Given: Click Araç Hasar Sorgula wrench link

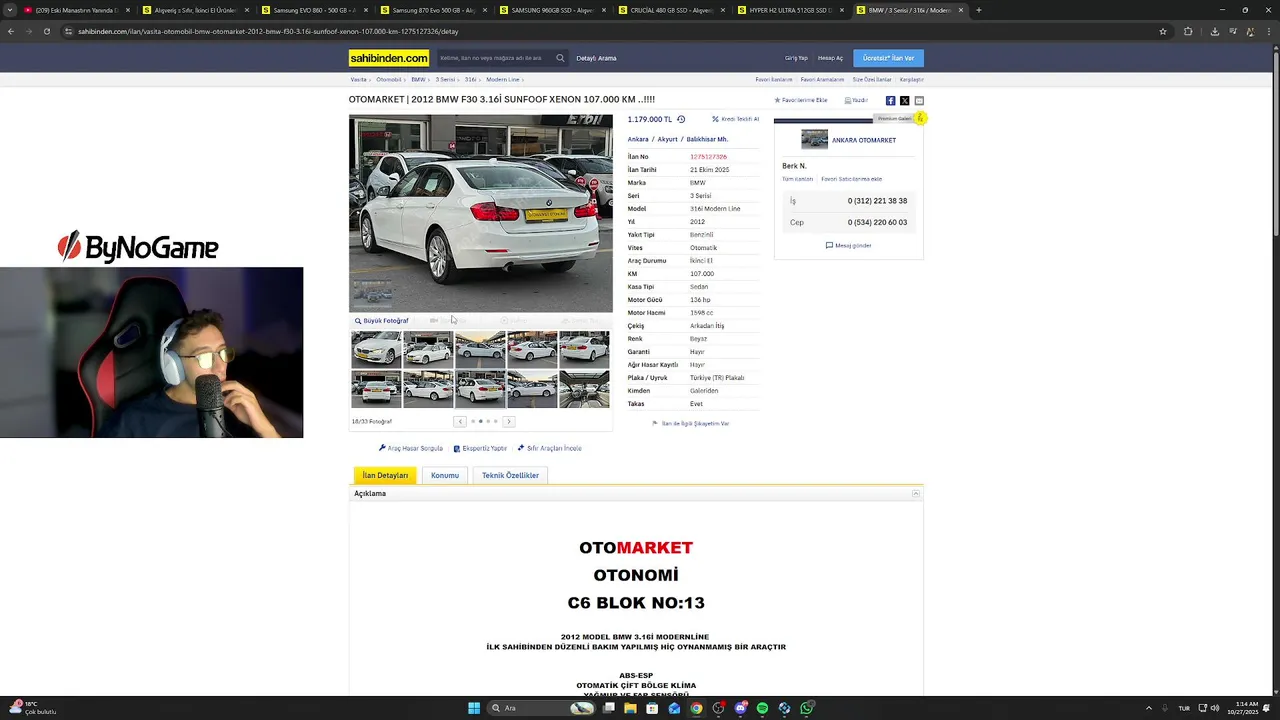Looking at the screenshot, I should pos(411,448).
